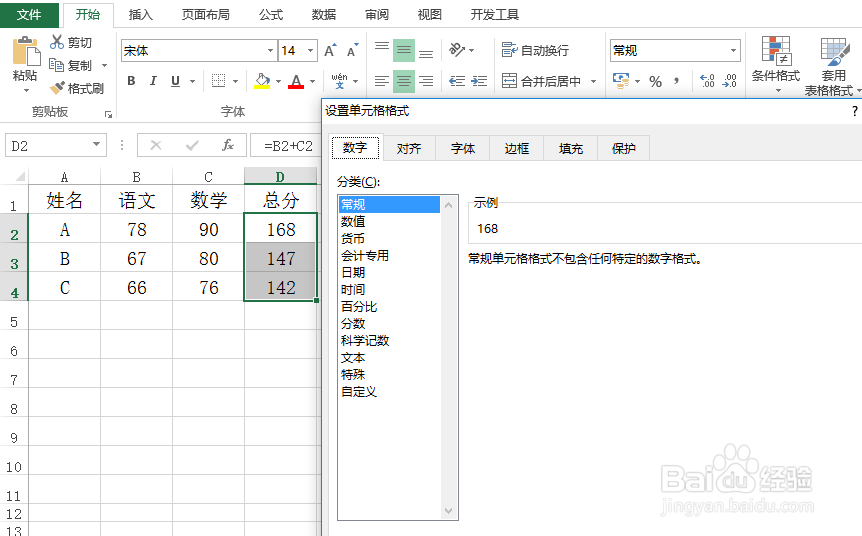Viewport: 862px width, 536px height.
Task: Expand fill color dropdown arrow
Action: (x=278, y=81)
